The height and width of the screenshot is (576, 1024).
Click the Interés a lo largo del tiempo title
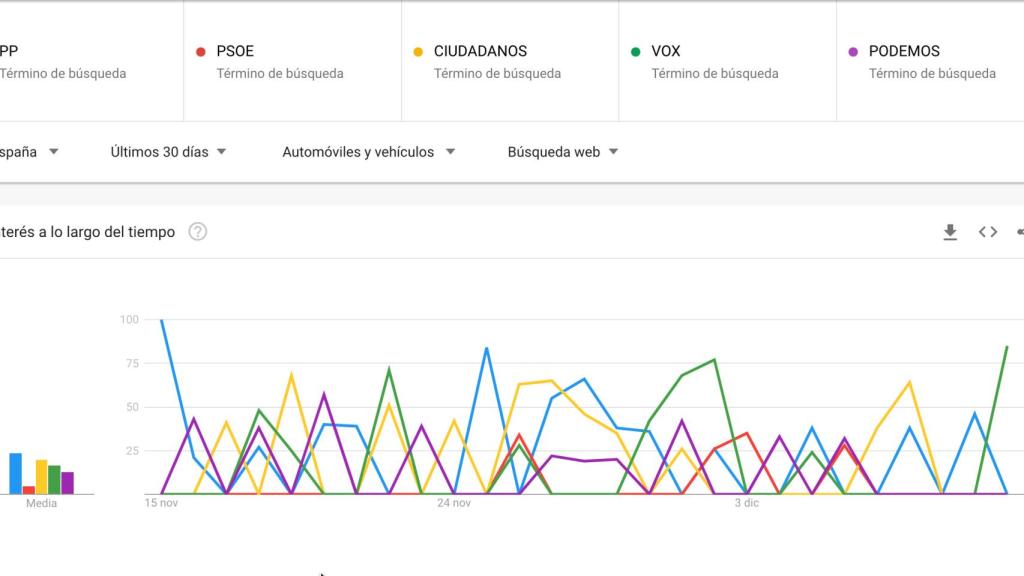(x=87, y=231)
